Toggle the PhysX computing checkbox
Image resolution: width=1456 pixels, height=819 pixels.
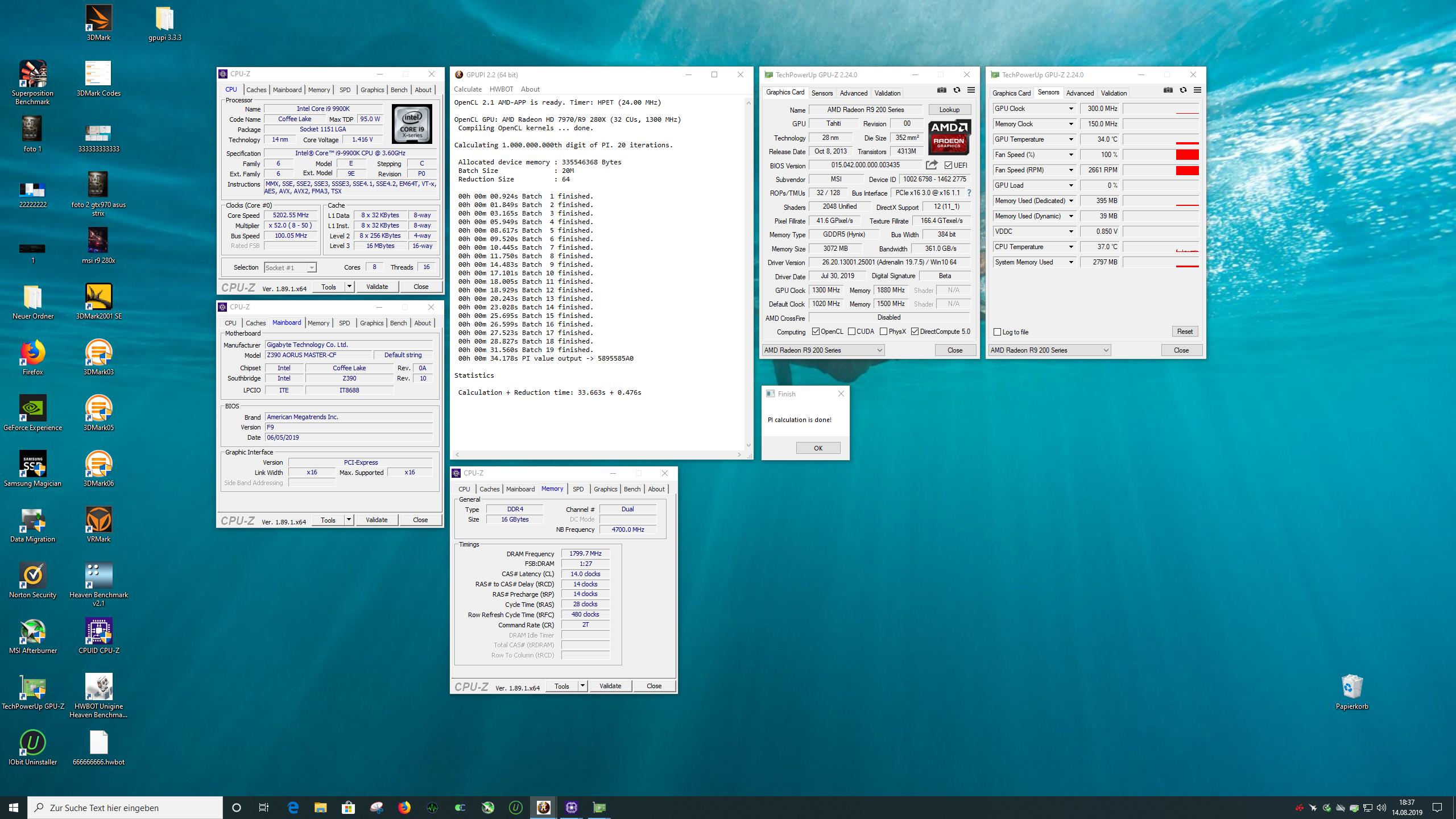click(x=883, y=332)
